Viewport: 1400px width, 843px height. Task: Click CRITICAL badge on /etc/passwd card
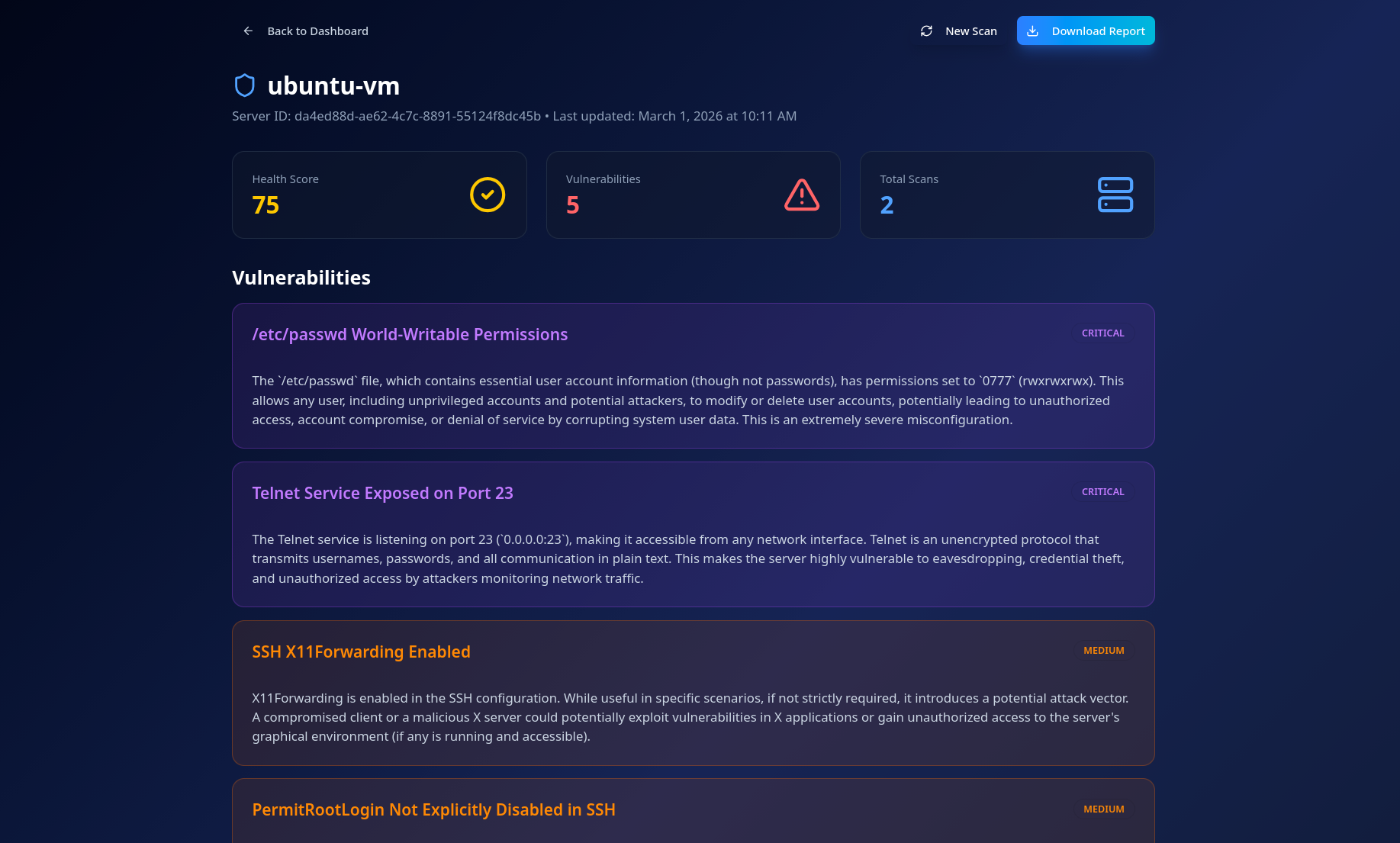tap(1102, 333)
